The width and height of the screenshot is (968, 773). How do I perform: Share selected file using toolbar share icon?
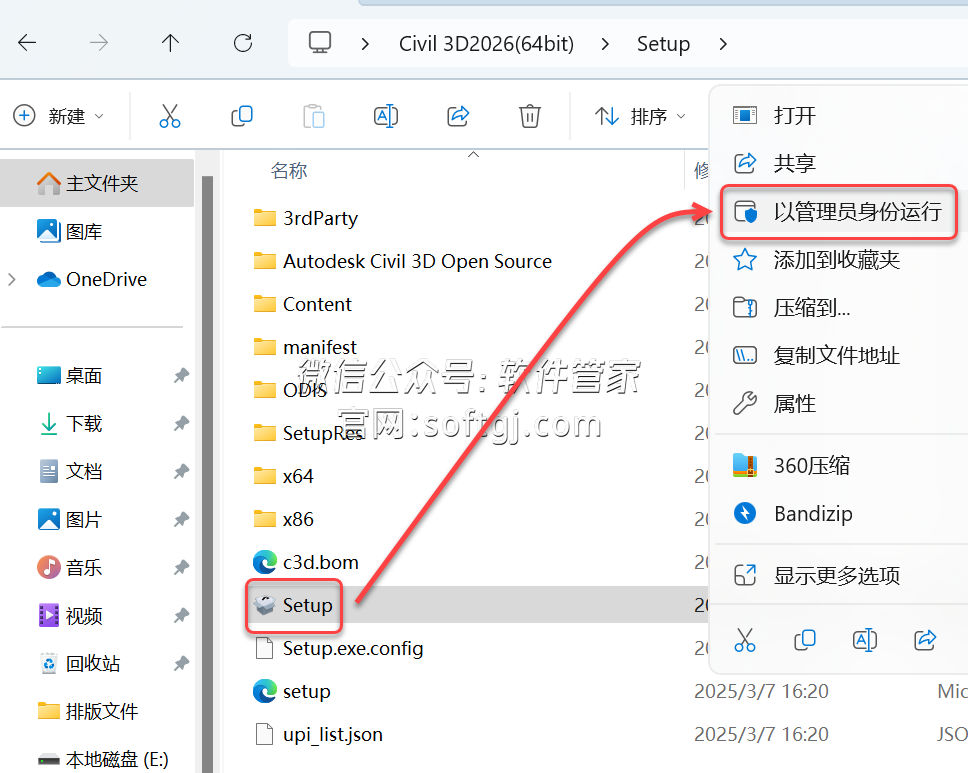tap(458, 115)
